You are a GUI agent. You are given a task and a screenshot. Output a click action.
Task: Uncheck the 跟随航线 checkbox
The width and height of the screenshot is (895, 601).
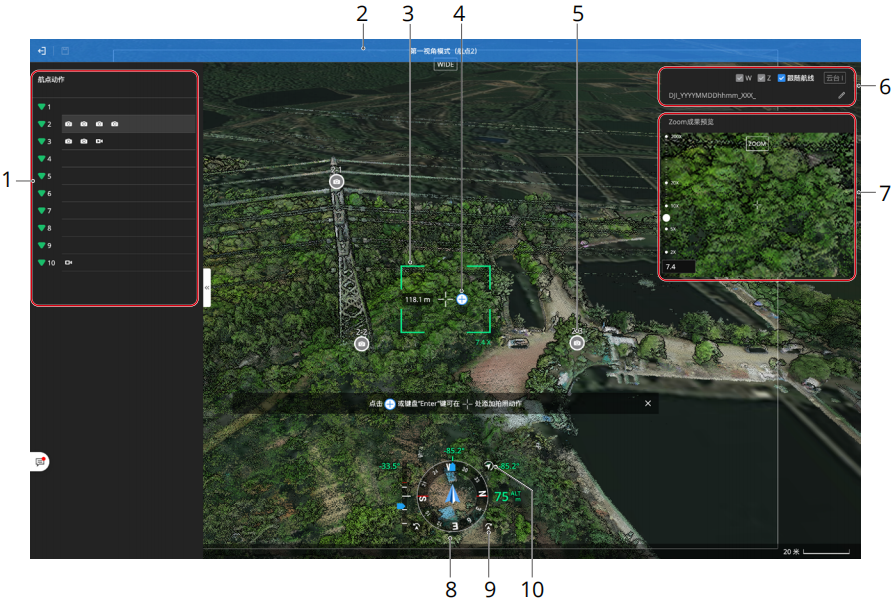pos(781,78)
